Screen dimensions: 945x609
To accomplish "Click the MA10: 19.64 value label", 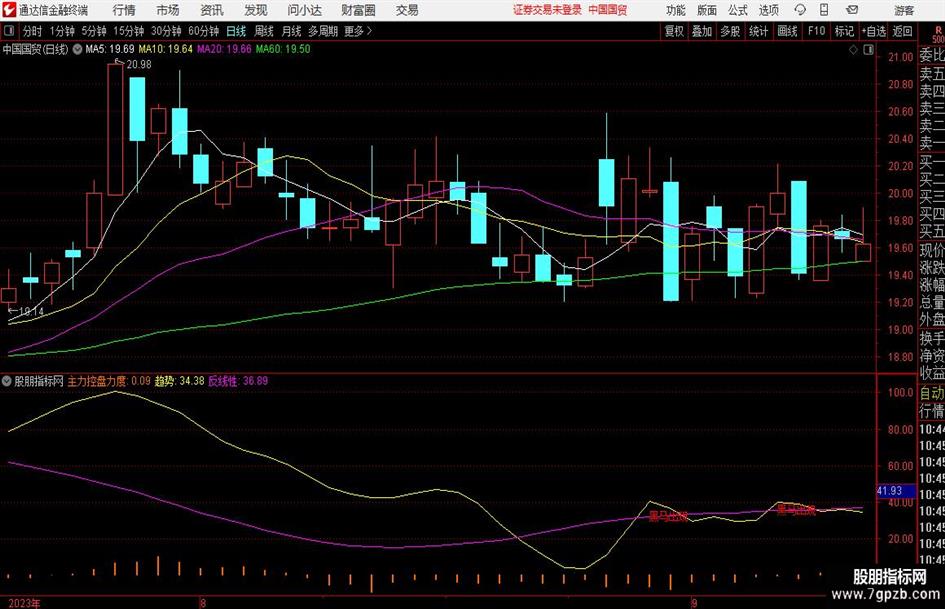I will pyautogui.click(x=166, y=49).
